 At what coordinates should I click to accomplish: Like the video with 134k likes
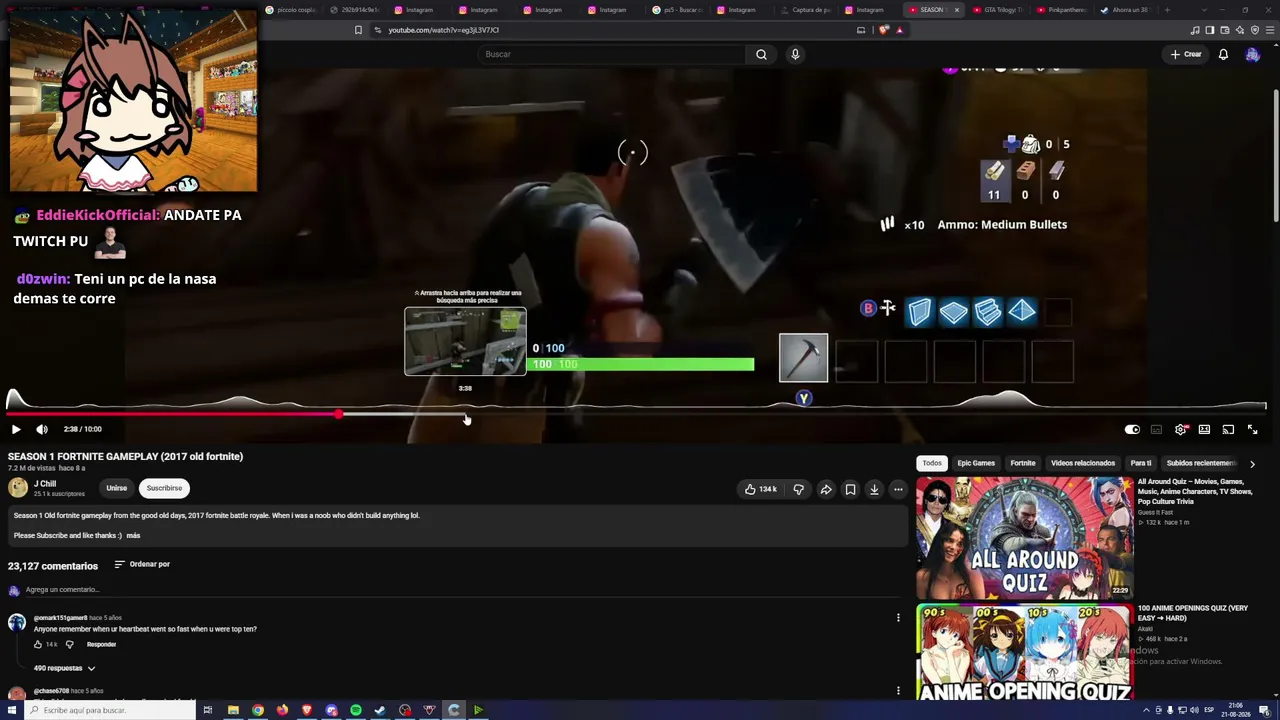761,489
